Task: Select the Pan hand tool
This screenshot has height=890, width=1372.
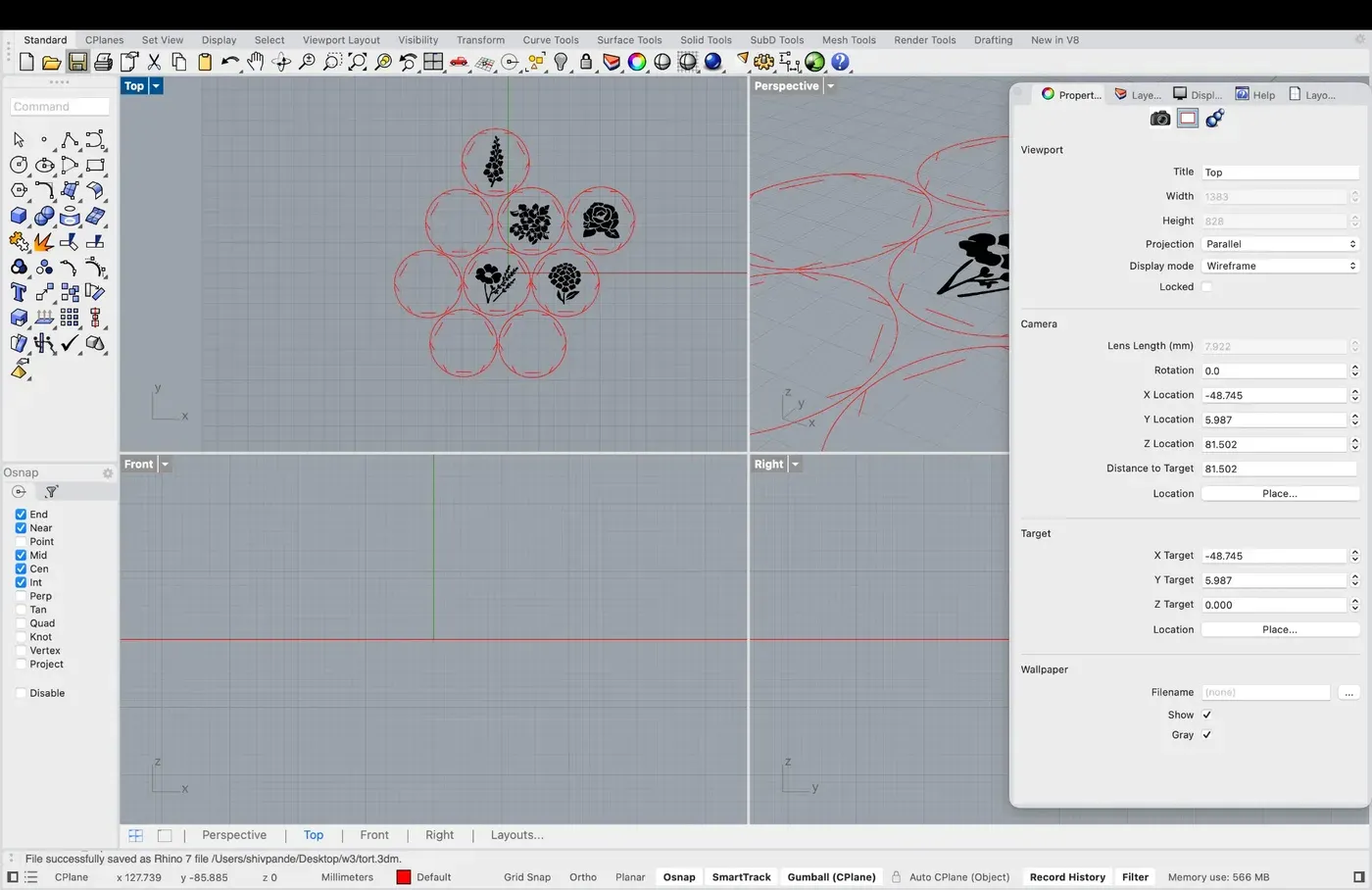Action: tap(256, 62)
